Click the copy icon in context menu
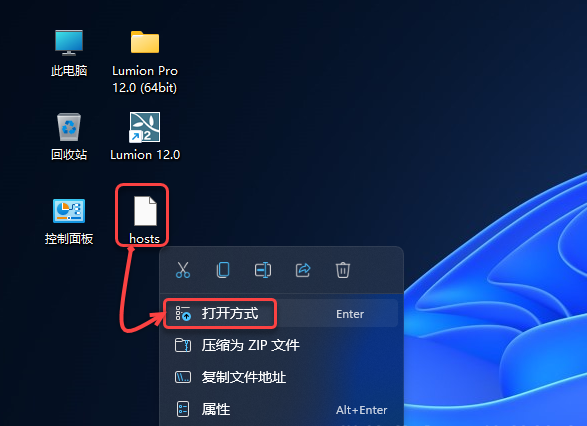The width and height of the screenshot is (587, 426). [x=223, y=270]
